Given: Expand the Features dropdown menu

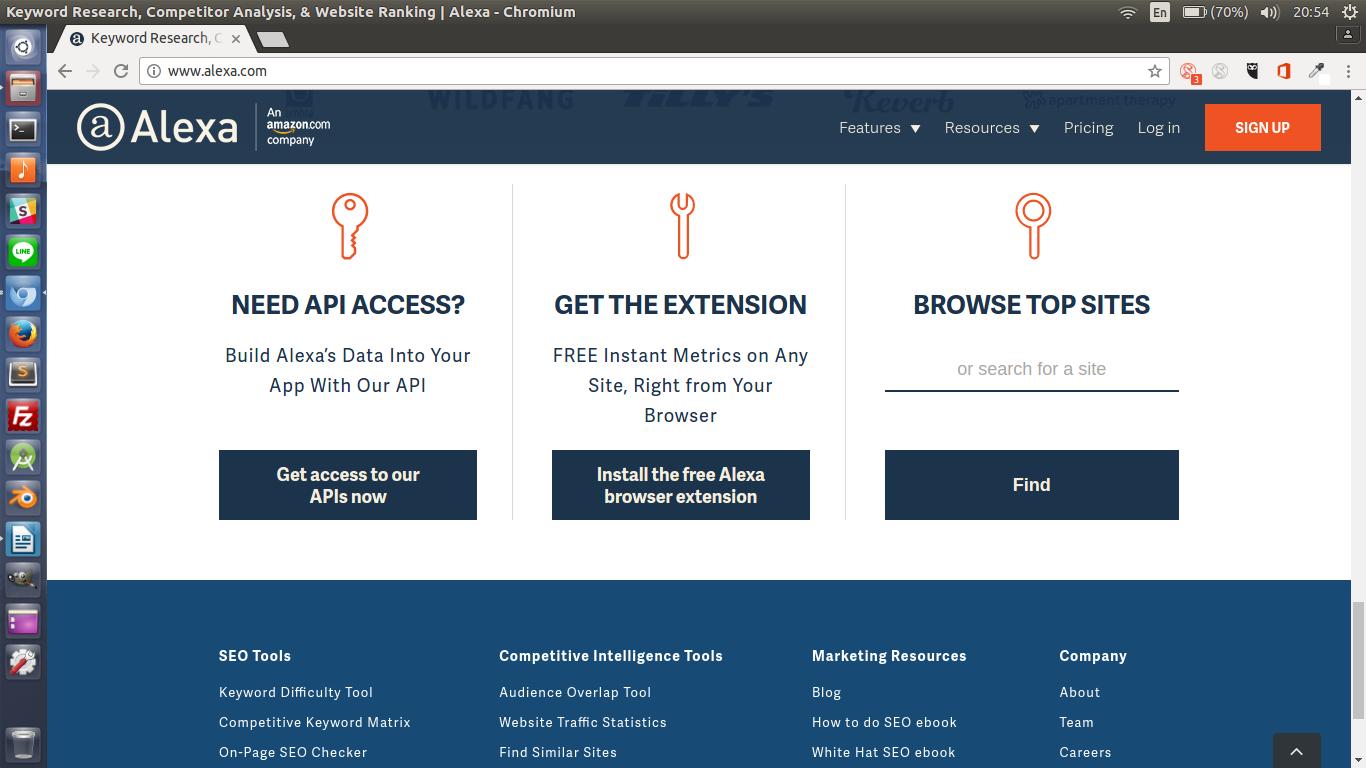Looking at the screenshot, I should tap(880, 128).
